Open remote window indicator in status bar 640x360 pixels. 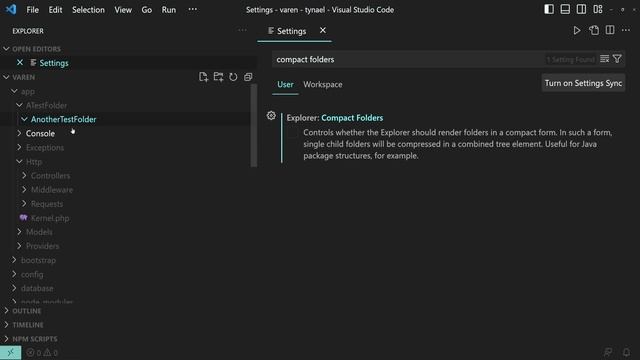tap(11, 352)
